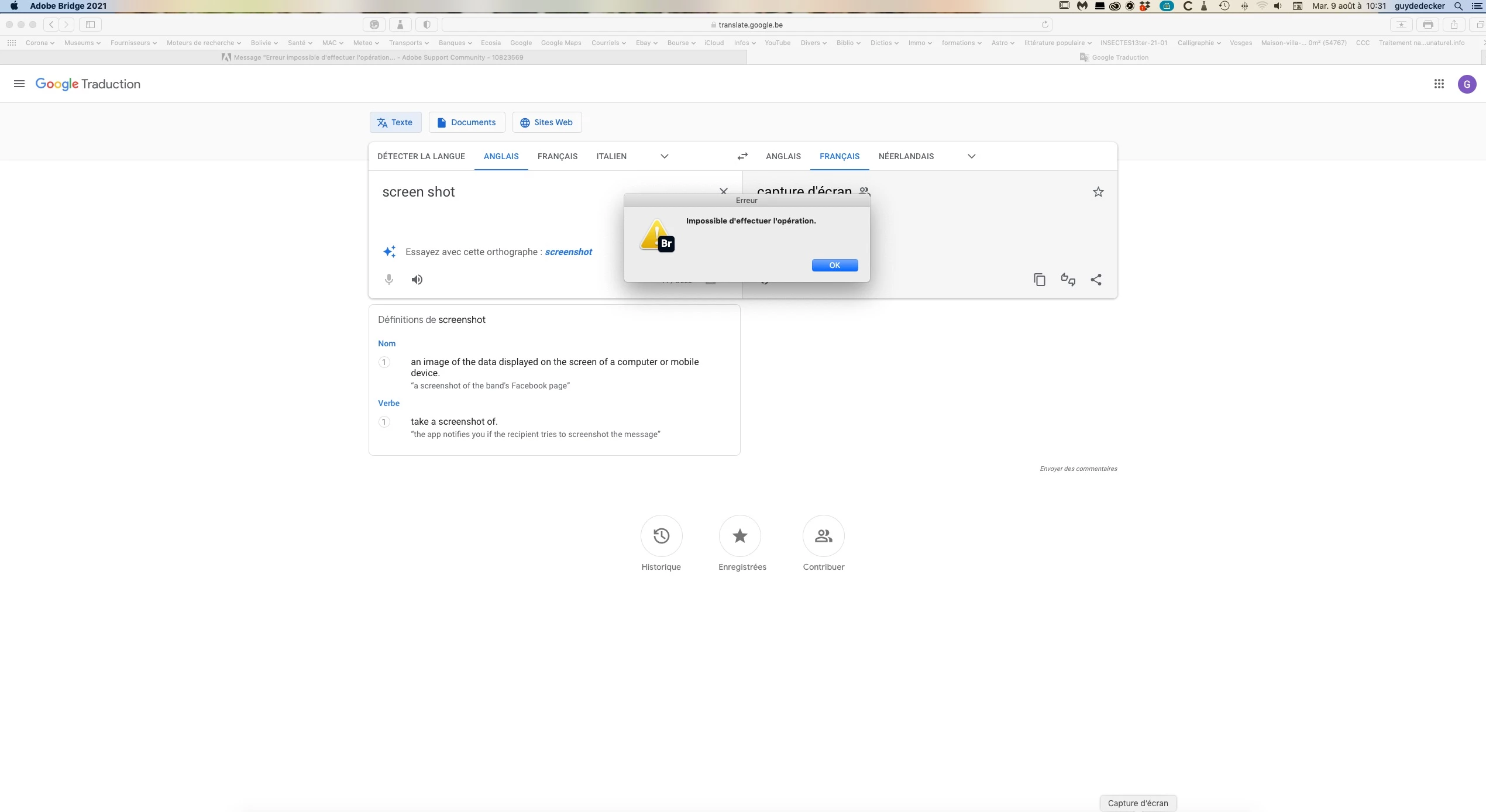Open the hamburger main menu
This screenshot has height=812, width=1486.
19,84
